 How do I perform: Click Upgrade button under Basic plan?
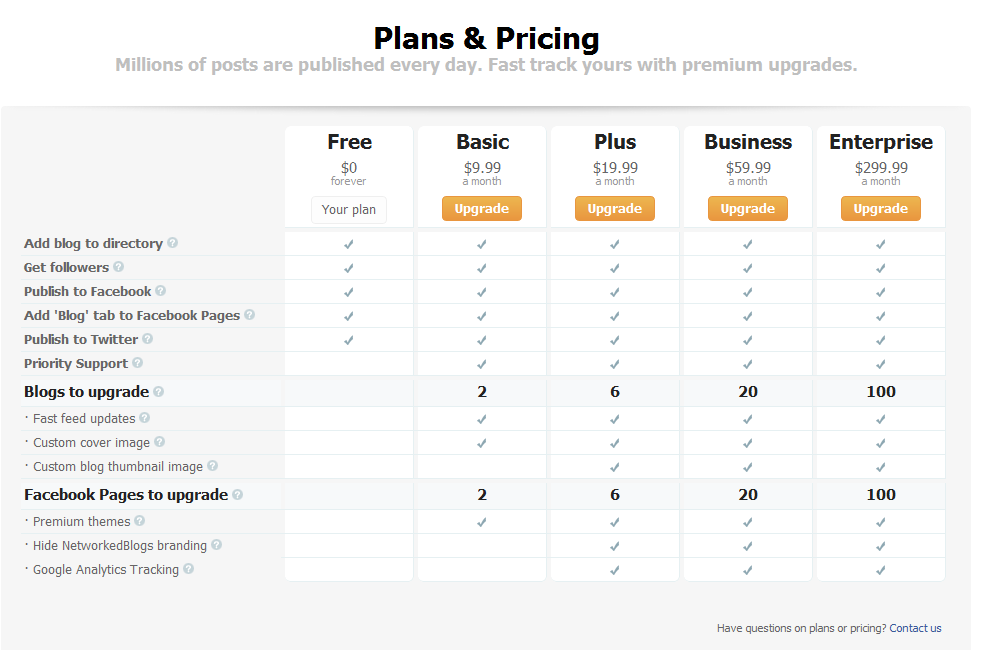[481, 208]
